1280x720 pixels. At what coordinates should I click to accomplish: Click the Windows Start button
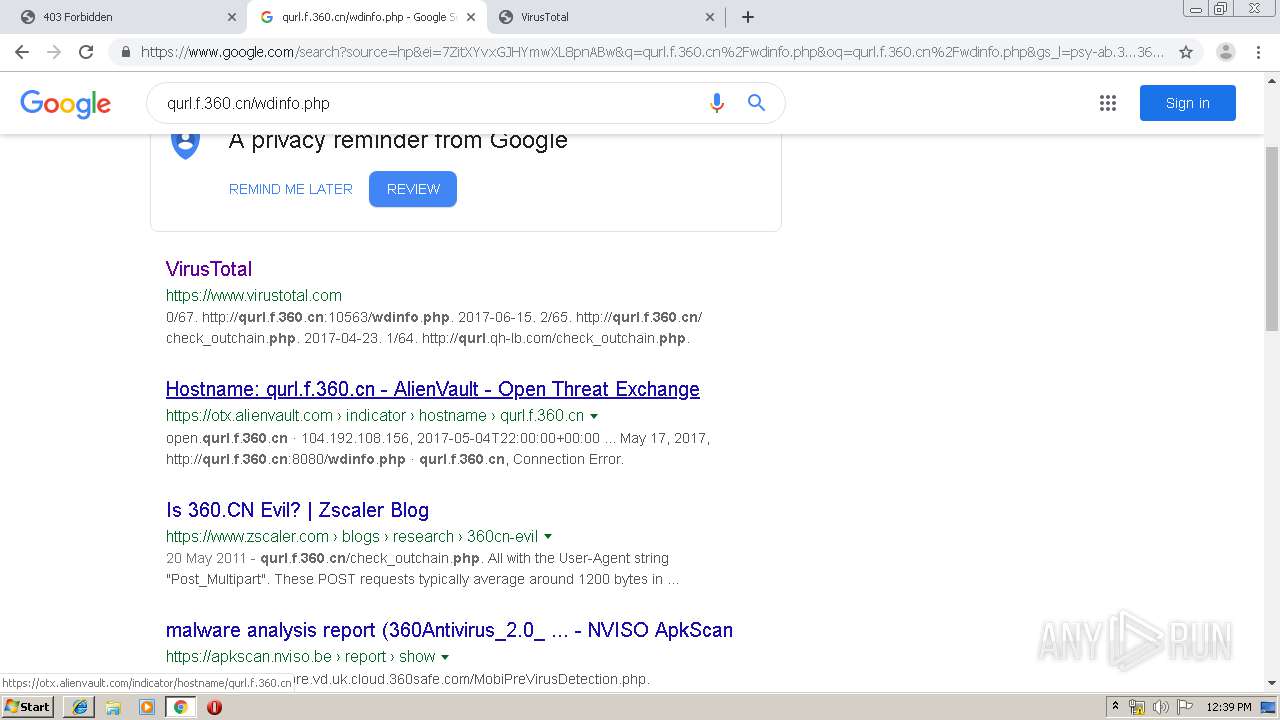pyautogui.click(x=28, y=707)
